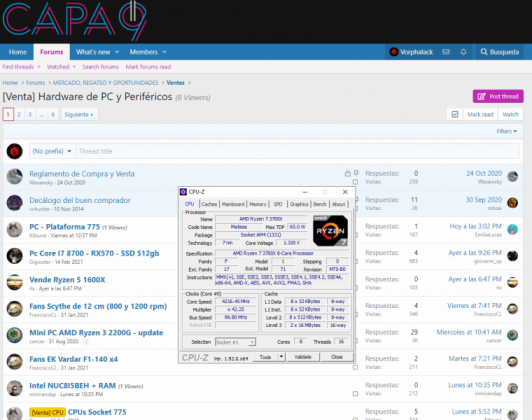Switch to the About tab in CPU-Z

point(339,204)
